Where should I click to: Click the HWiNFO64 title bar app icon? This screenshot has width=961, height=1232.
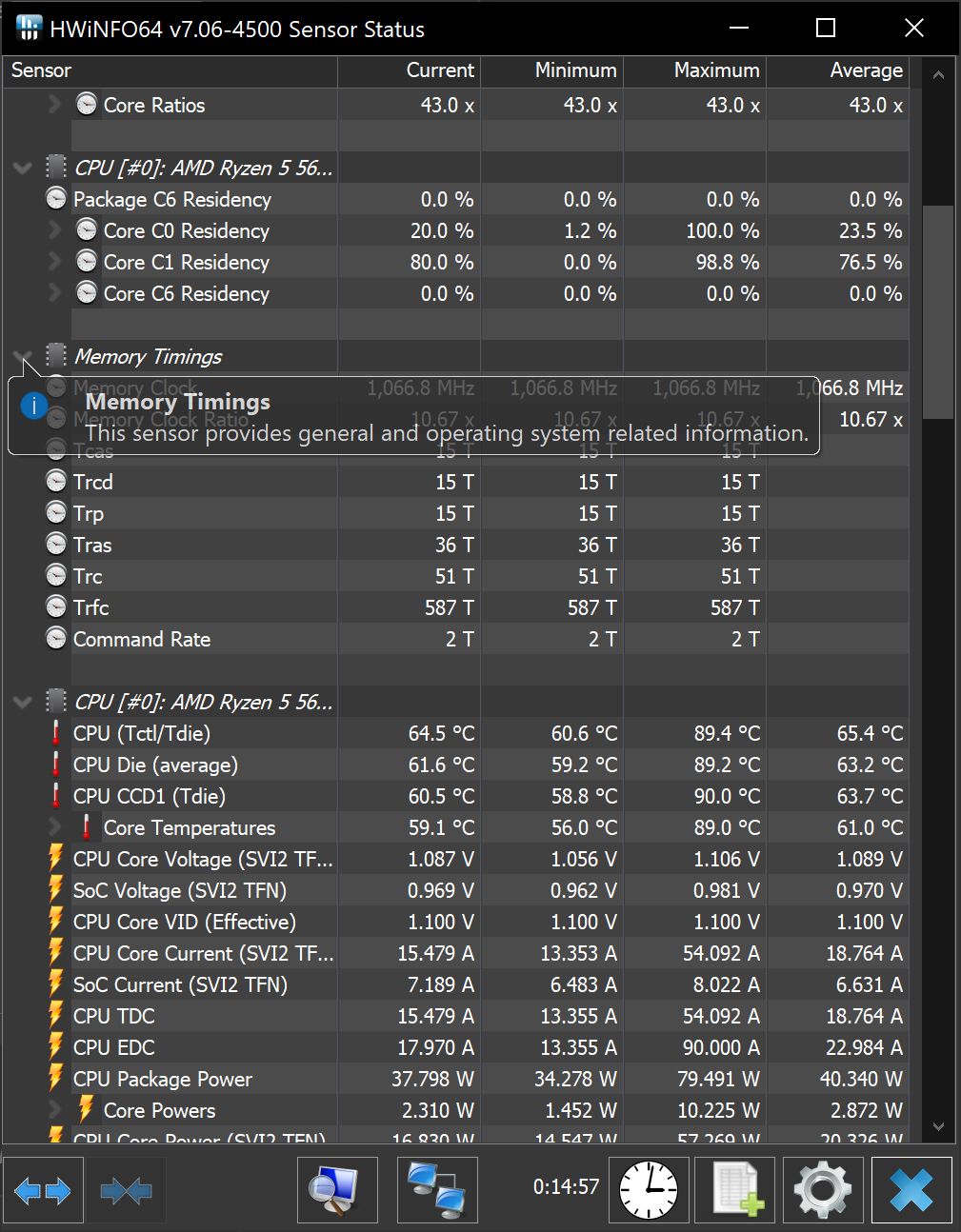pos(30,29)
